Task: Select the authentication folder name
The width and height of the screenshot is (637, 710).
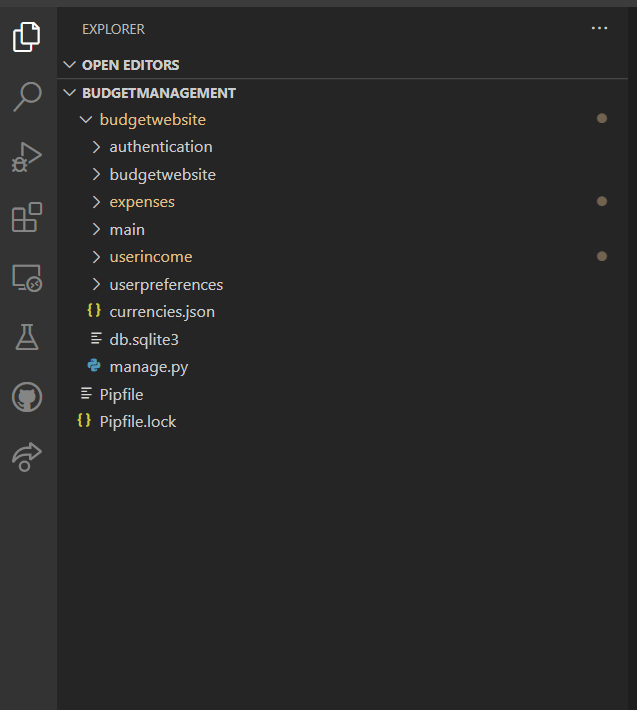Action: click(161, 147)
